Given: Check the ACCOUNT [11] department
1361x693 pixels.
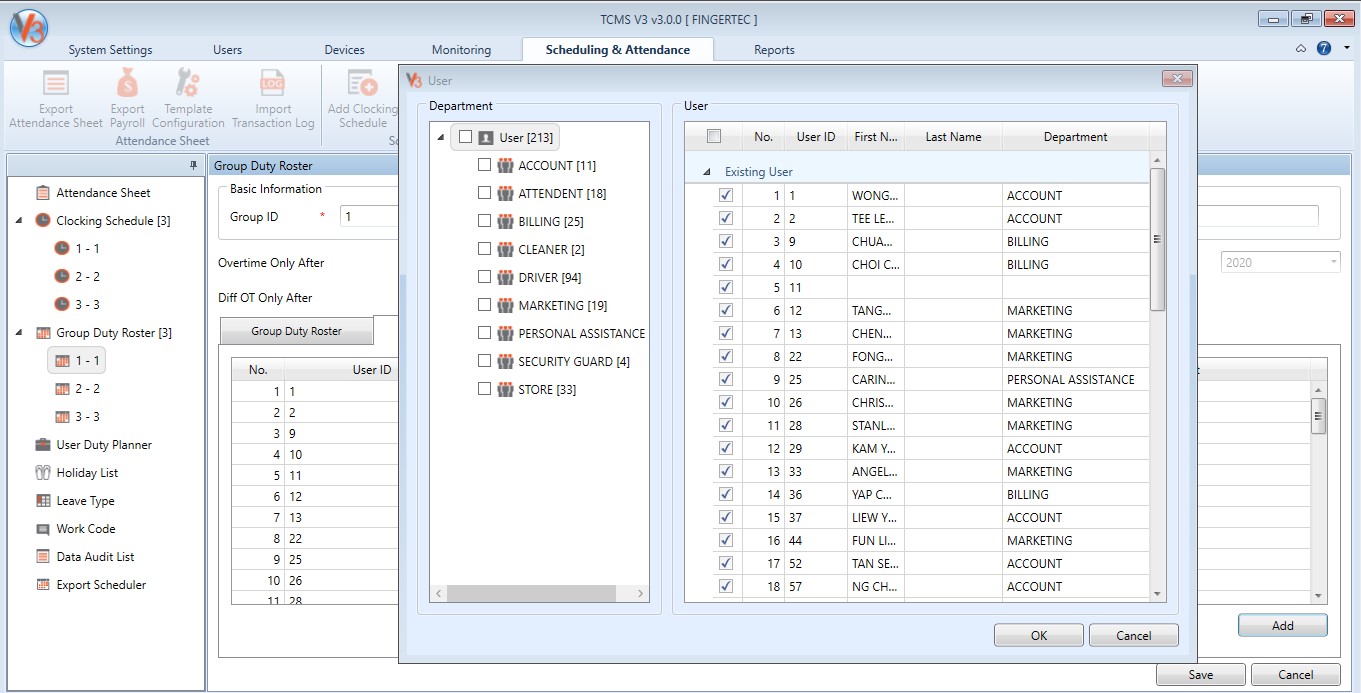Looking at the screenshot, I should coord(485,165).
